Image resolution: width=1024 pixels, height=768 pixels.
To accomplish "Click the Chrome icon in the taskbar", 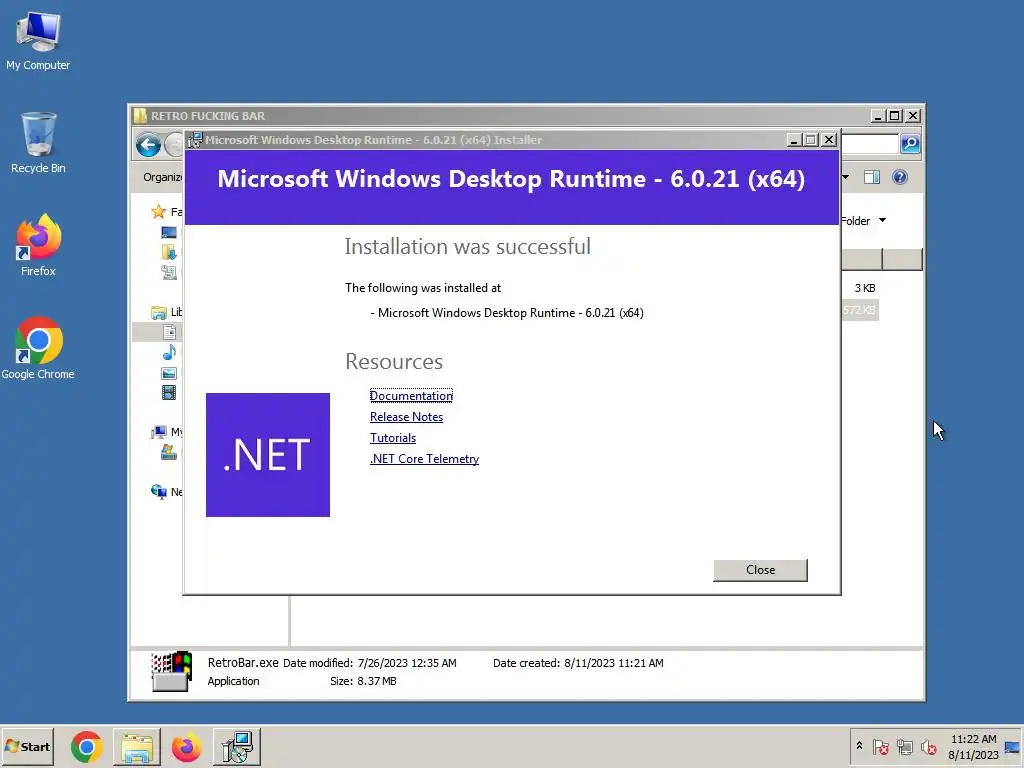I will (x=86, y=746).
